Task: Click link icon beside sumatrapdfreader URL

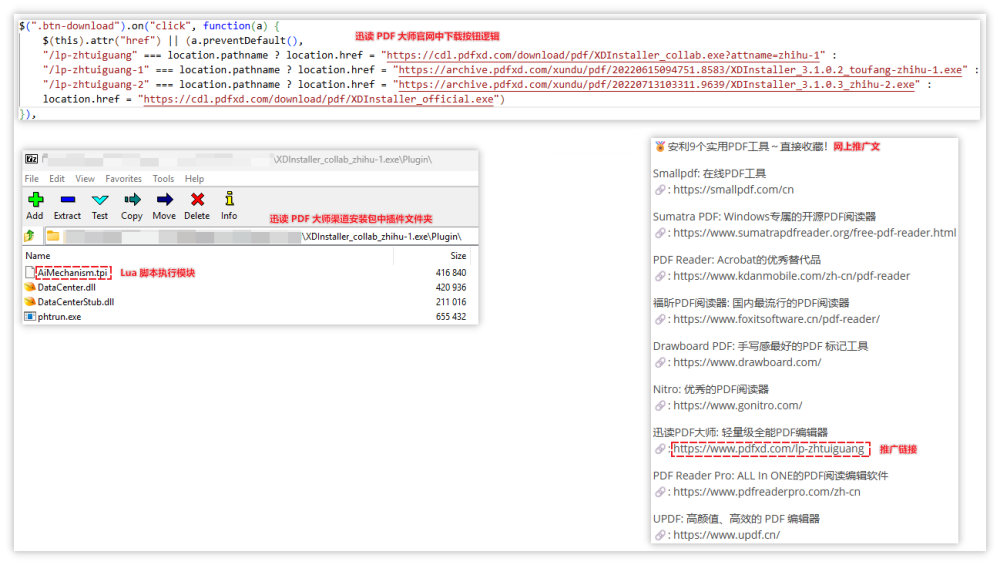Action: pyautogui.click(x=660, y=233)
